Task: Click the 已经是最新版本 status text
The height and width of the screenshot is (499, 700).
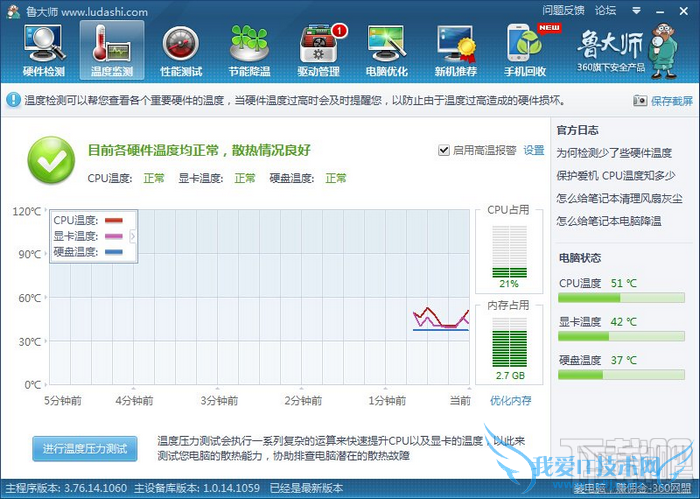Action: click(307, 488)
